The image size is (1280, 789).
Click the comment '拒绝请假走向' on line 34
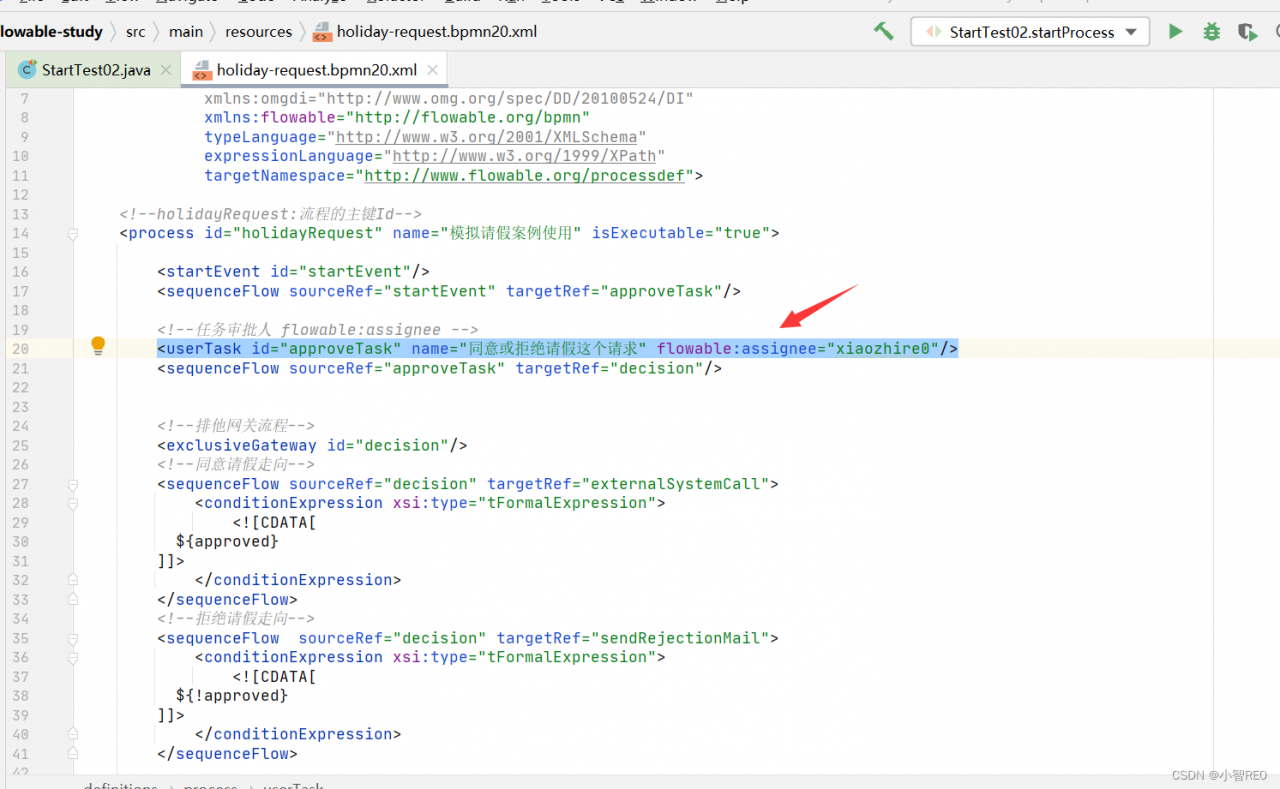[236, 619]
